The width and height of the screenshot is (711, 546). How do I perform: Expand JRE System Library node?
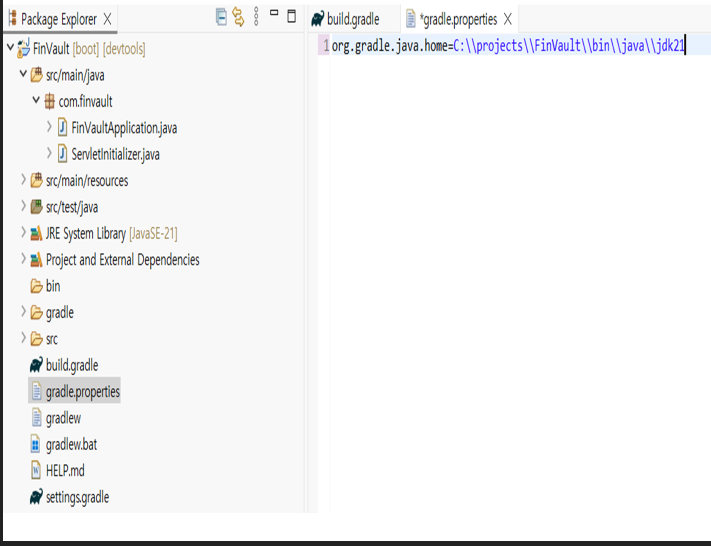tap(23, 232)
